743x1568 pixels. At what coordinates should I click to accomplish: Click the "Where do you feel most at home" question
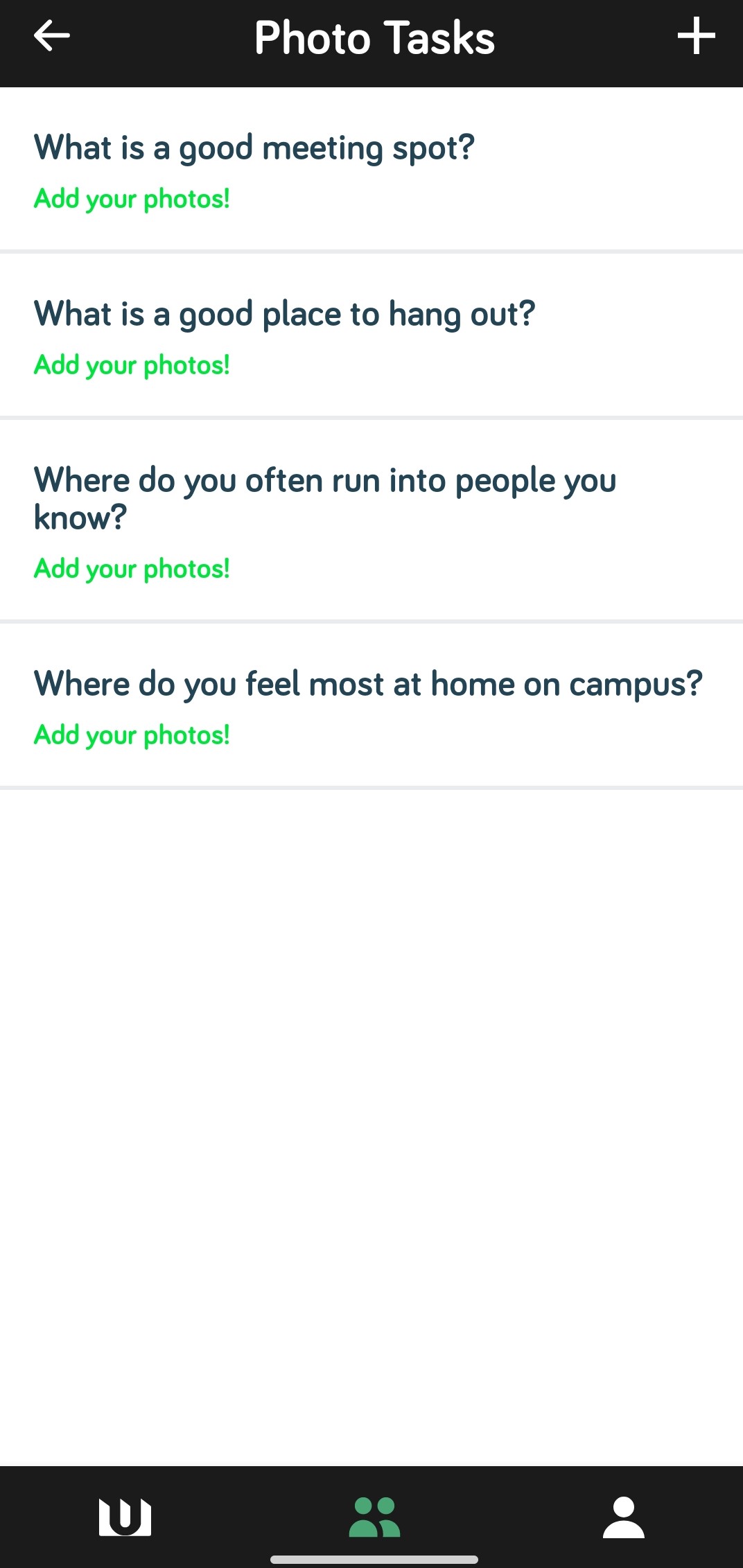(368, 684)
